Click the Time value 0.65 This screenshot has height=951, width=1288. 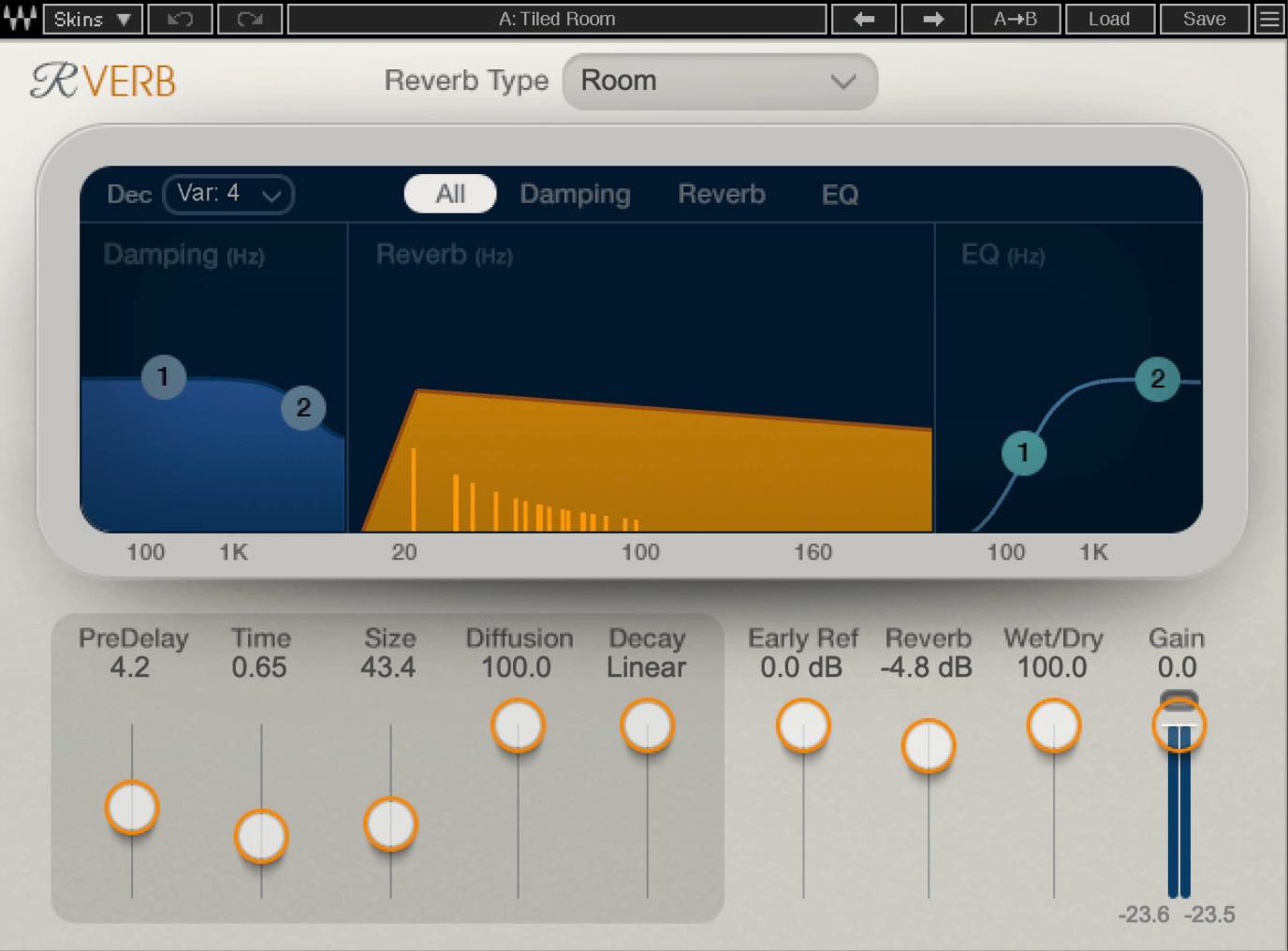(x=259, y=667)
